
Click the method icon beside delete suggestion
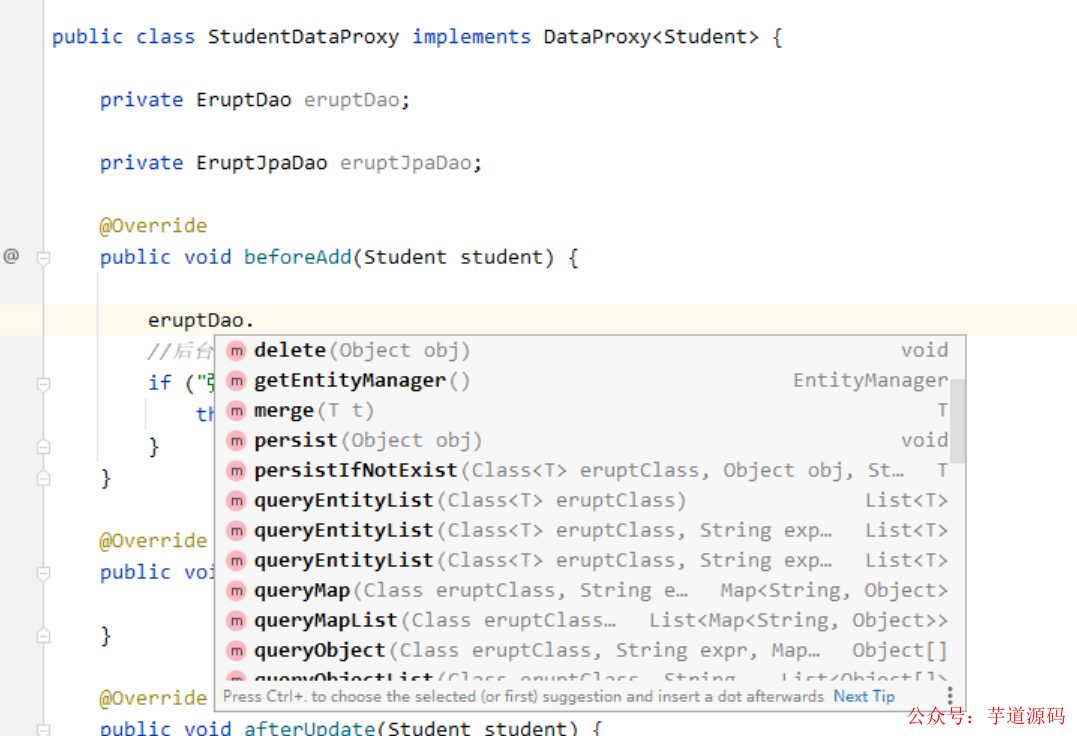pyautogui.click(x=236, y=351)
